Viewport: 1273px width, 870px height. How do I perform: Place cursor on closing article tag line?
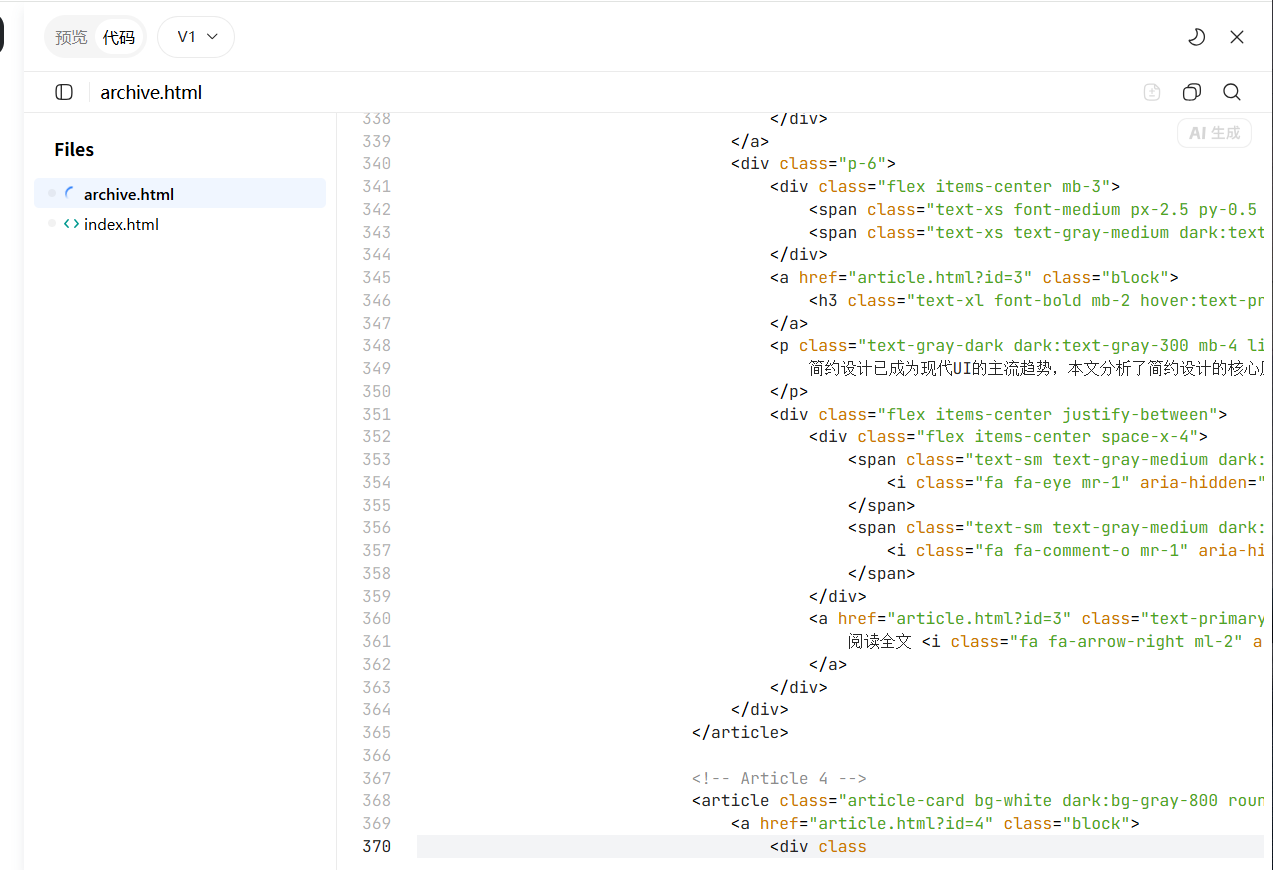click(740, 732)
